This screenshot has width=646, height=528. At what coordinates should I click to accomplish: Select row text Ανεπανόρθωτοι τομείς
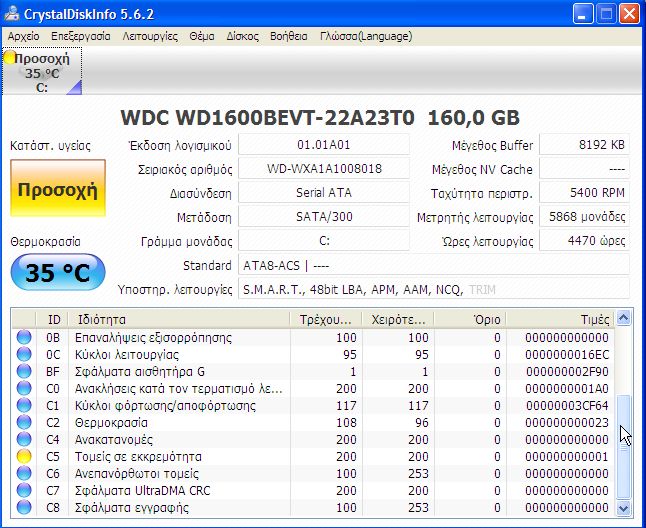(x=136, y=474)
